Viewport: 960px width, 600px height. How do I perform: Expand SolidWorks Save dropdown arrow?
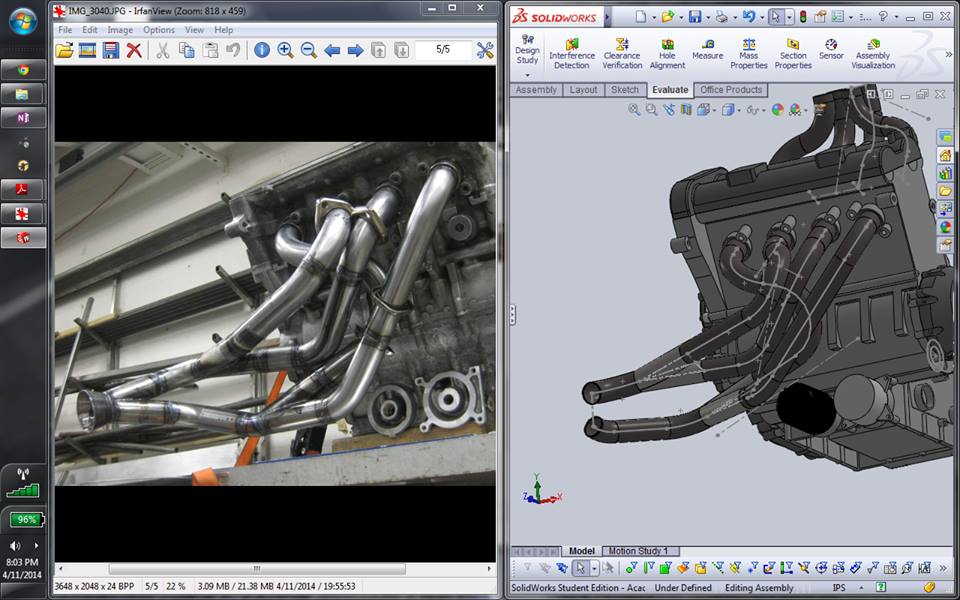(x=707, y=17)
